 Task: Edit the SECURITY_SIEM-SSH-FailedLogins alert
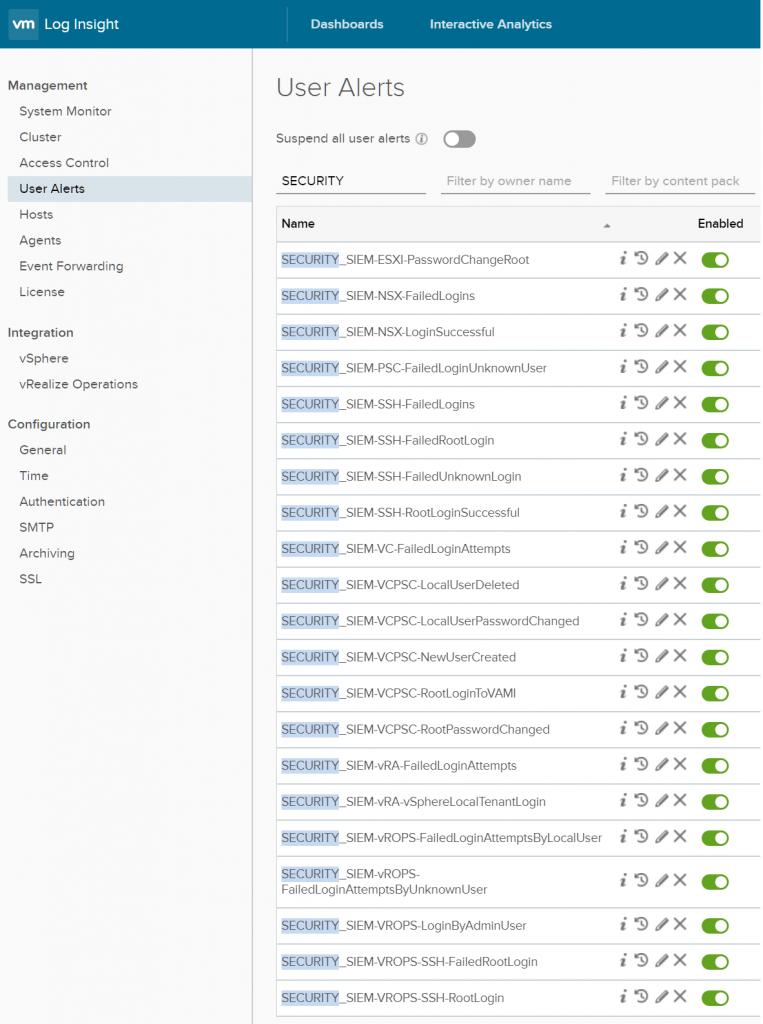tap(661, 403)
